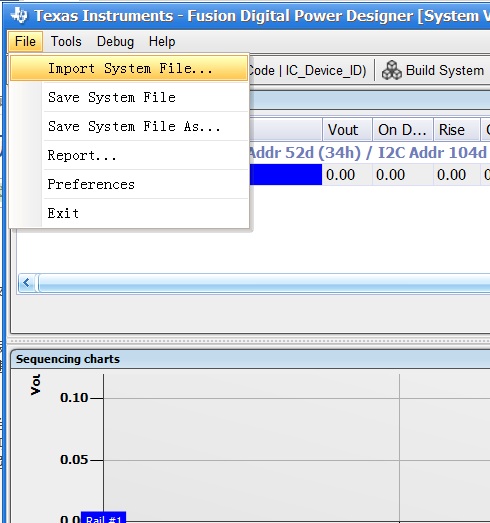Click the IC_Device_ID toolbar text
The width and height of the screenshot is (490, 523).
coord(326,70)
